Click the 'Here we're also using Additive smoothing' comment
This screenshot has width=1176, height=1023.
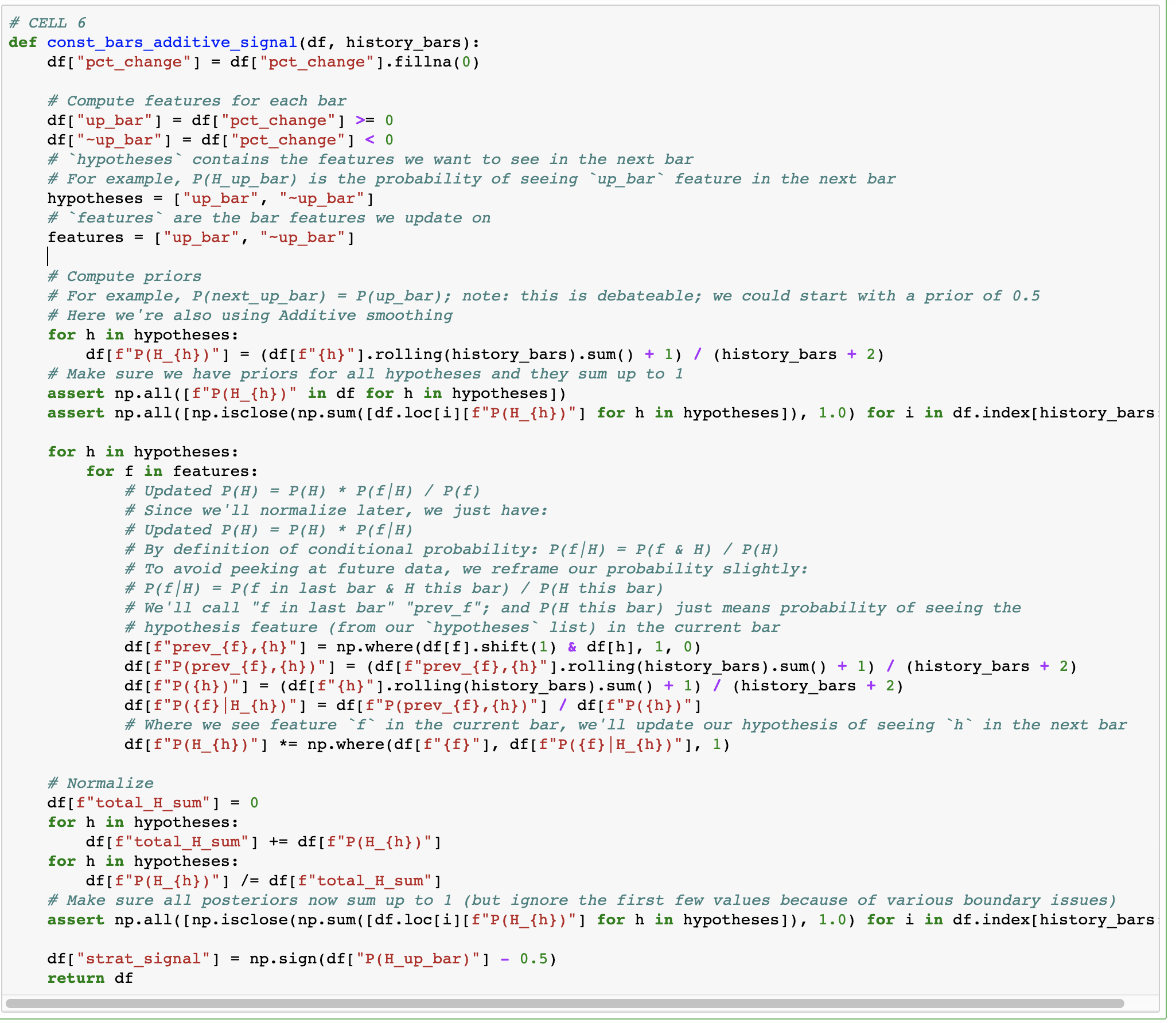pyautogui.click(x=251, y=315)
